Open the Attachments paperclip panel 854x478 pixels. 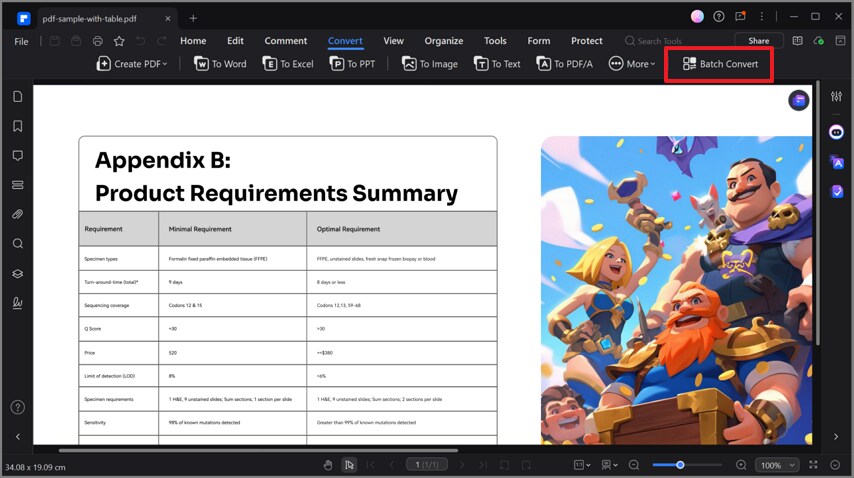click(x=17, y=214)
